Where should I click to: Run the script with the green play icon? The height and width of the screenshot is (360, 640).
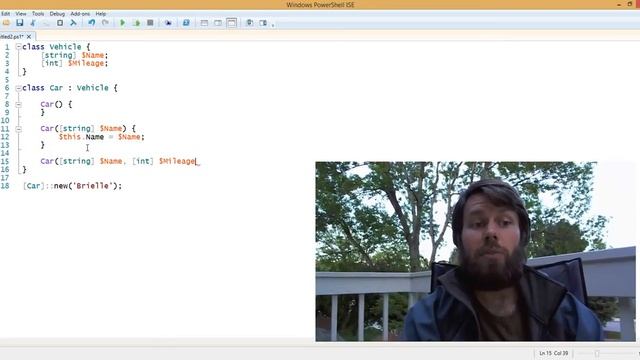(122, 23)
